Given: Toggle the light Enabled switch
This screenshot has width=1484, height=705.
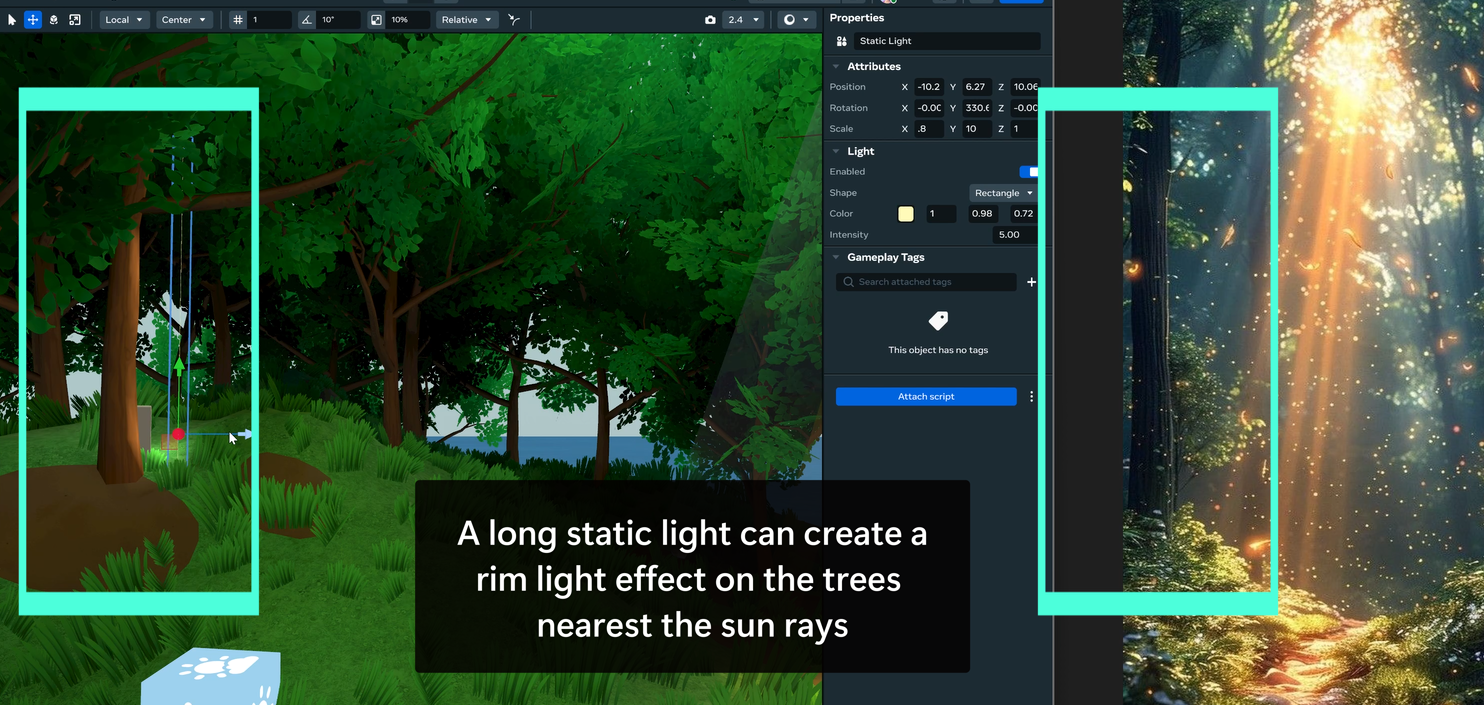Looking at the screenshot, I should (1028, 172).
